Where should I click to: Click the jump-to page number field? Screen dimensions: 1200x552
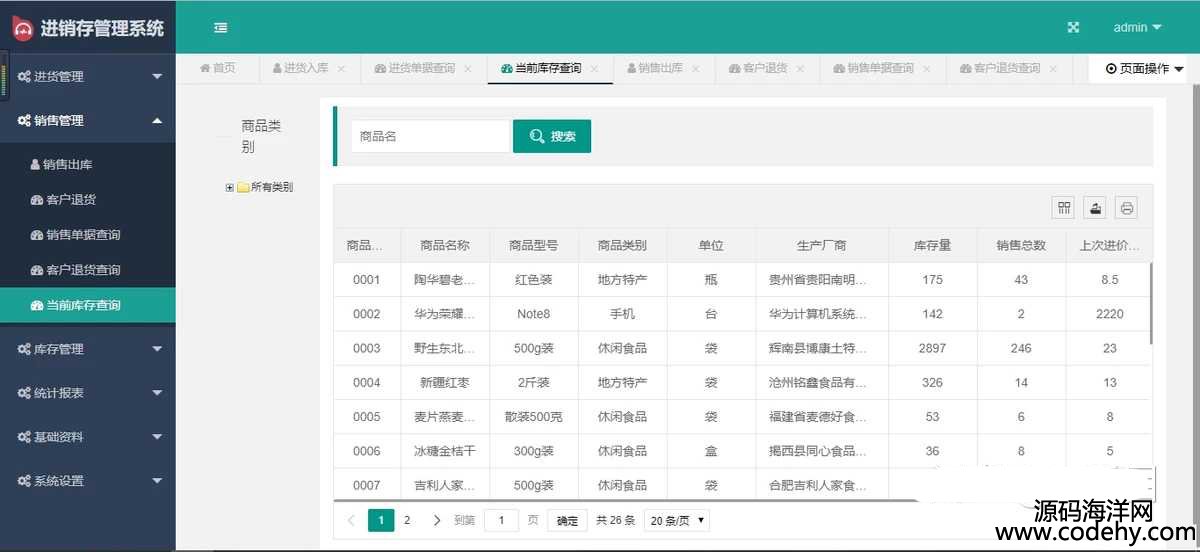click(x=501, y=520)
